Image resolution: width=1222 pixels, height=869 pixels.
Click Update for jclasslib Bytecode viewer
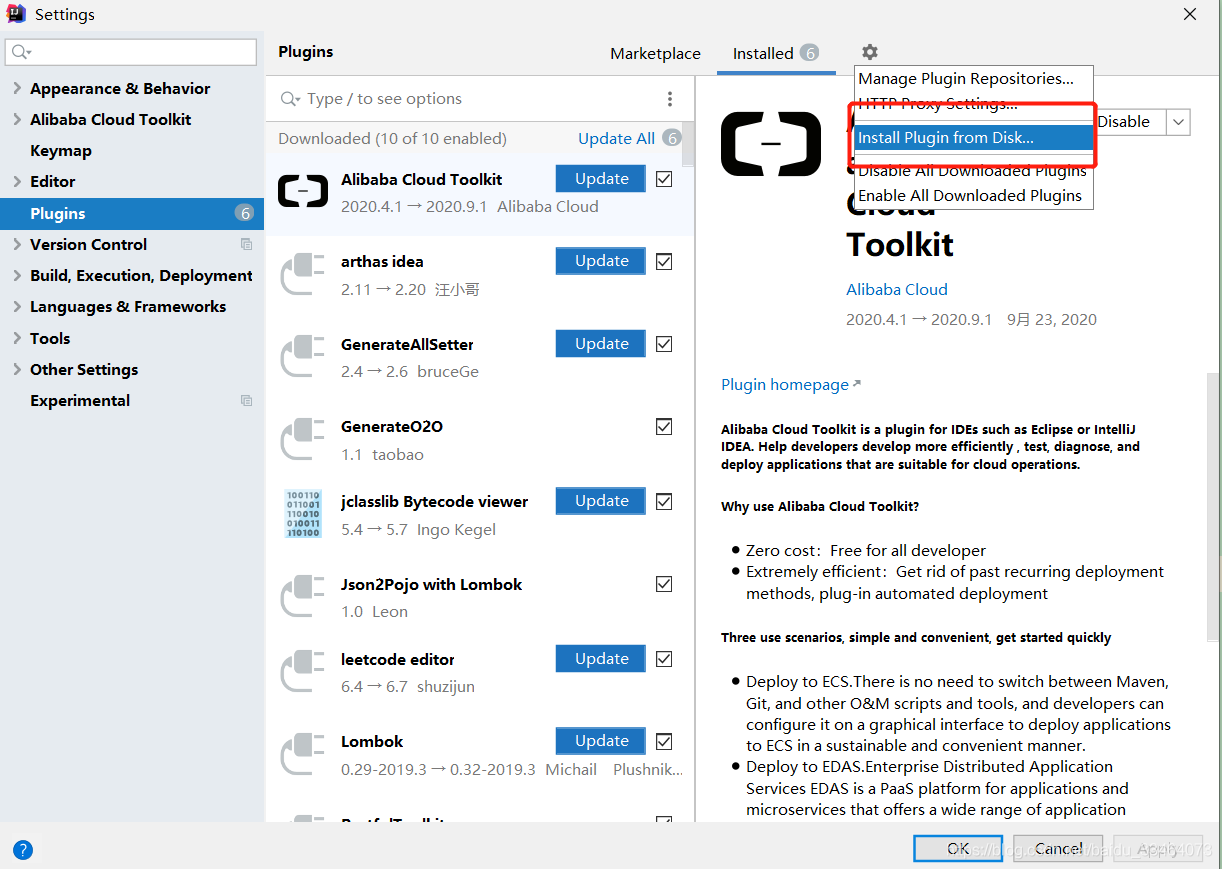602,501
